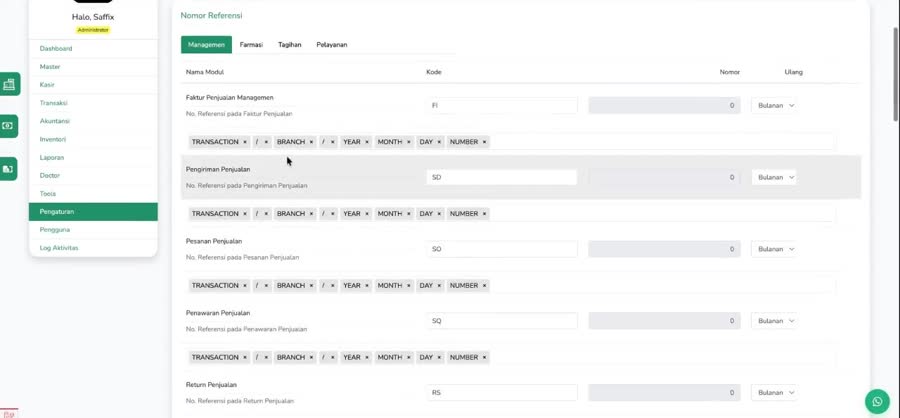This screenshot has width=900, height=418.
Task: Remove DAY tag from Faktur Penjualan format
Action: tap(439, 142)
